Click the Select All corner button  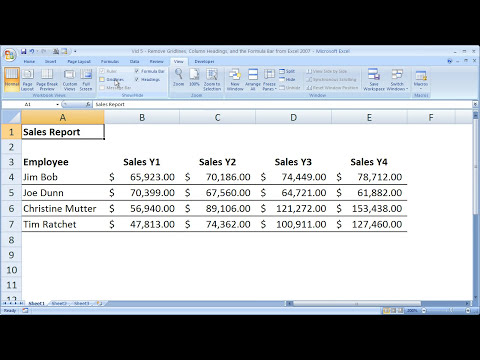tap(12, 117)
